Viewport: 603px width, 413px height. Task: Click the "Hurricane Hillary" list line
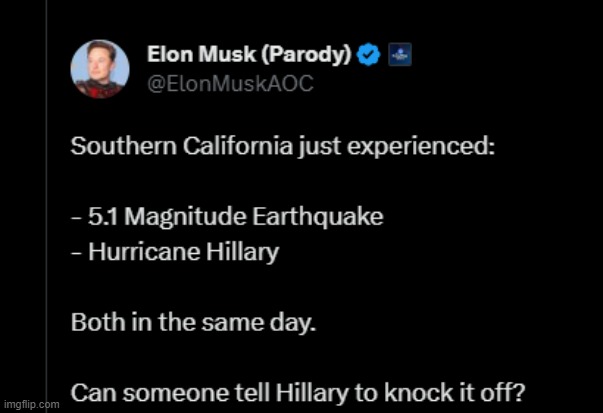(175, 251)
